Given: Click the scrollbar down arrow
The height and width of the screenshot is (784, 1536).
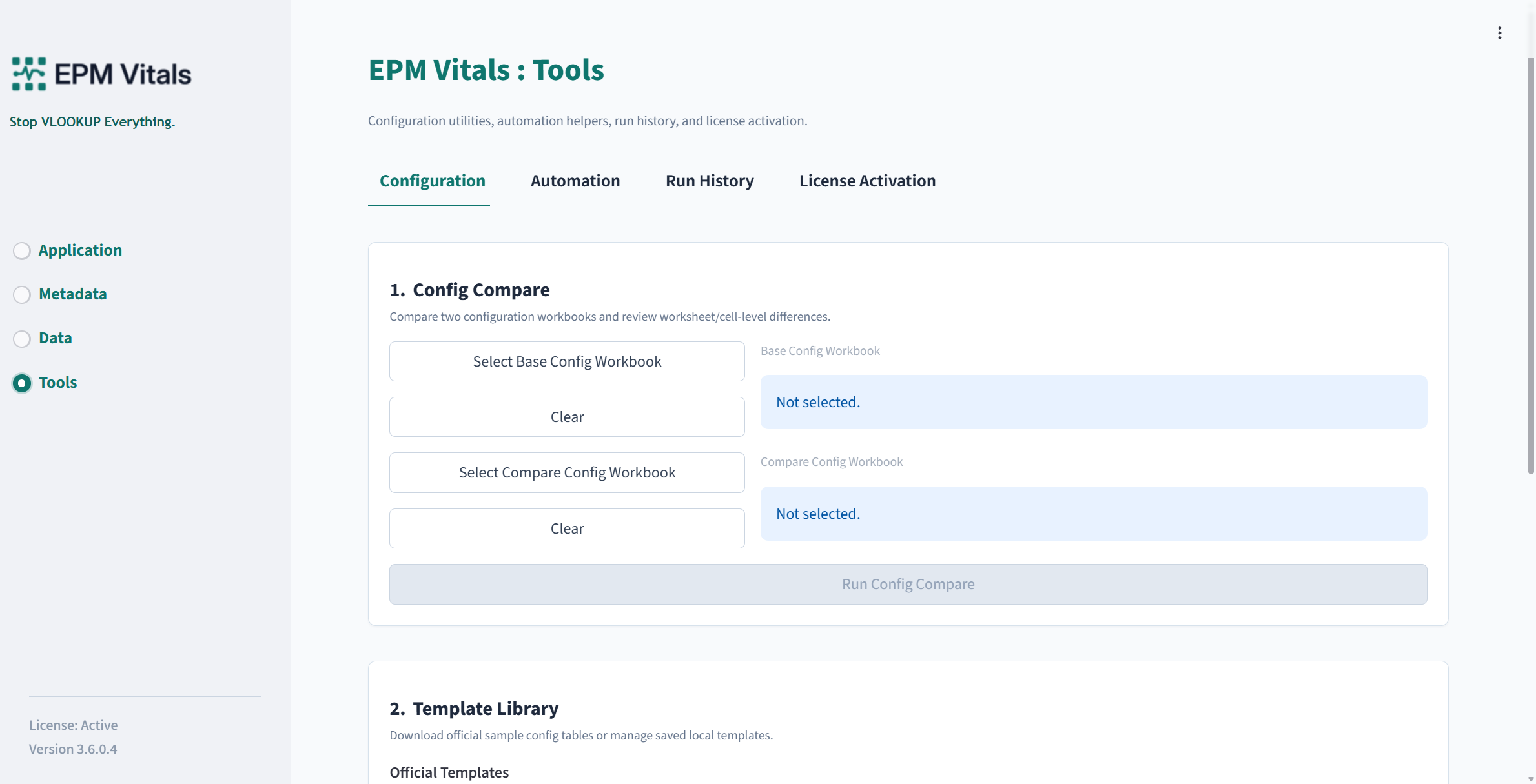Looking at the screenshot, I should 1531,779.
